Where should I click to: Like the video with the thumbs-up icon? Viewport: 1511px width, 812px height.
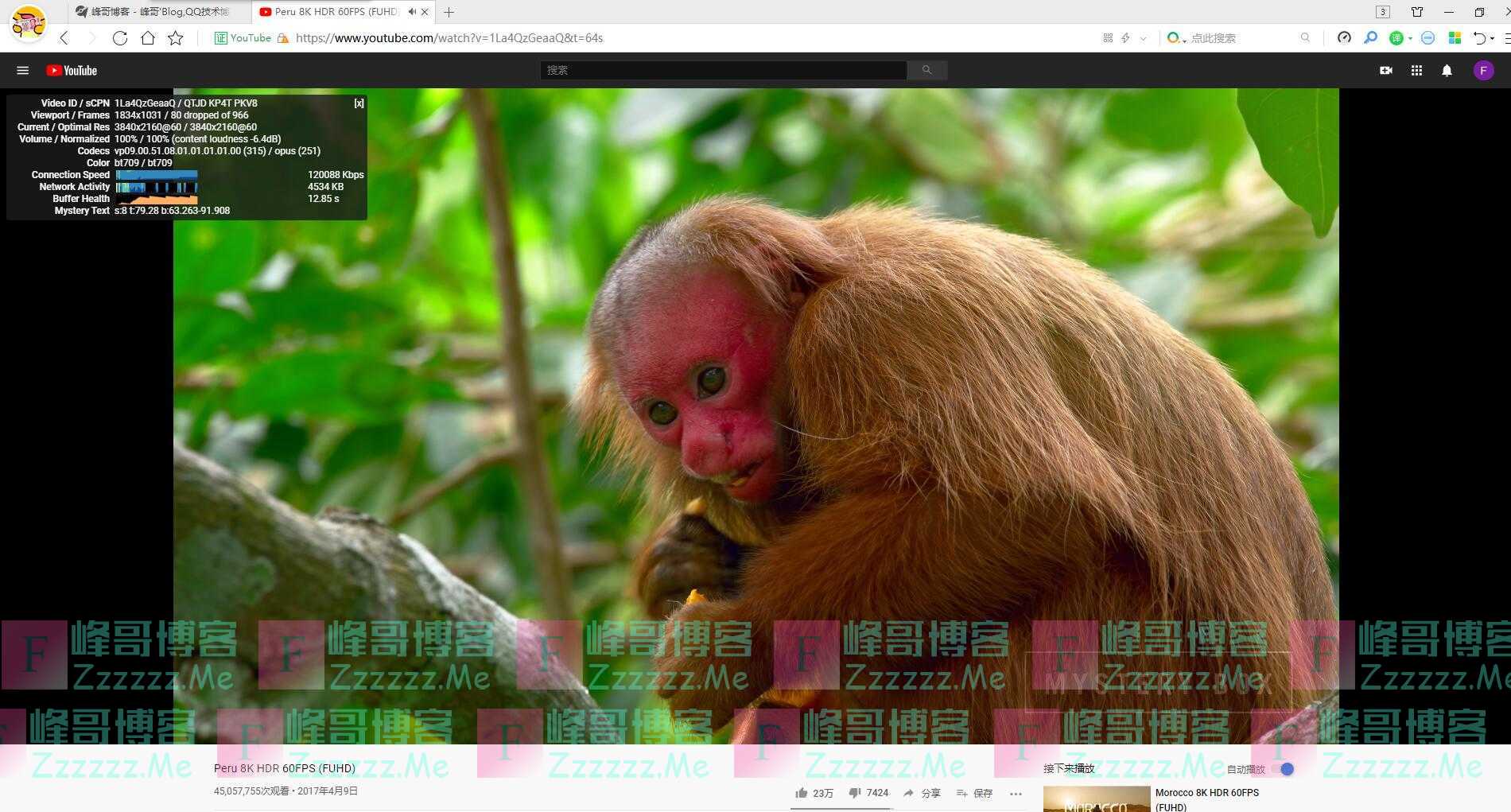[802, 793]
